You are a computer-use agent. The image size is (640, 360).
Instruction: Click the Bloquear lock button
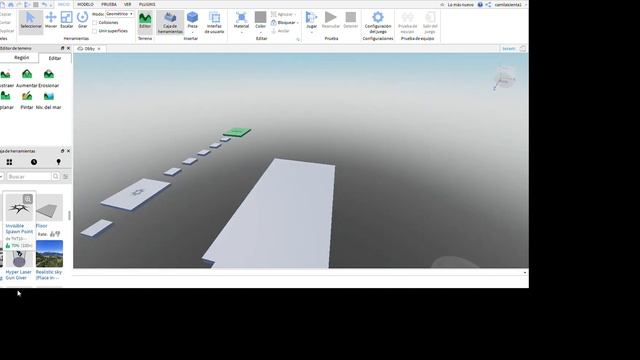[x=284, y=22]
